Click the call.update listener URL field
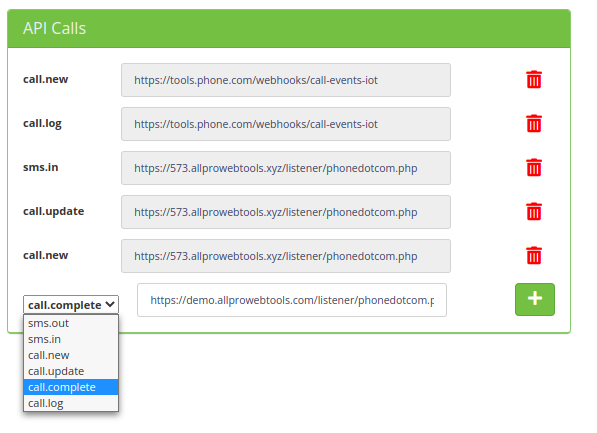This screenshot has height=433, width=597. tap(286, 212)
